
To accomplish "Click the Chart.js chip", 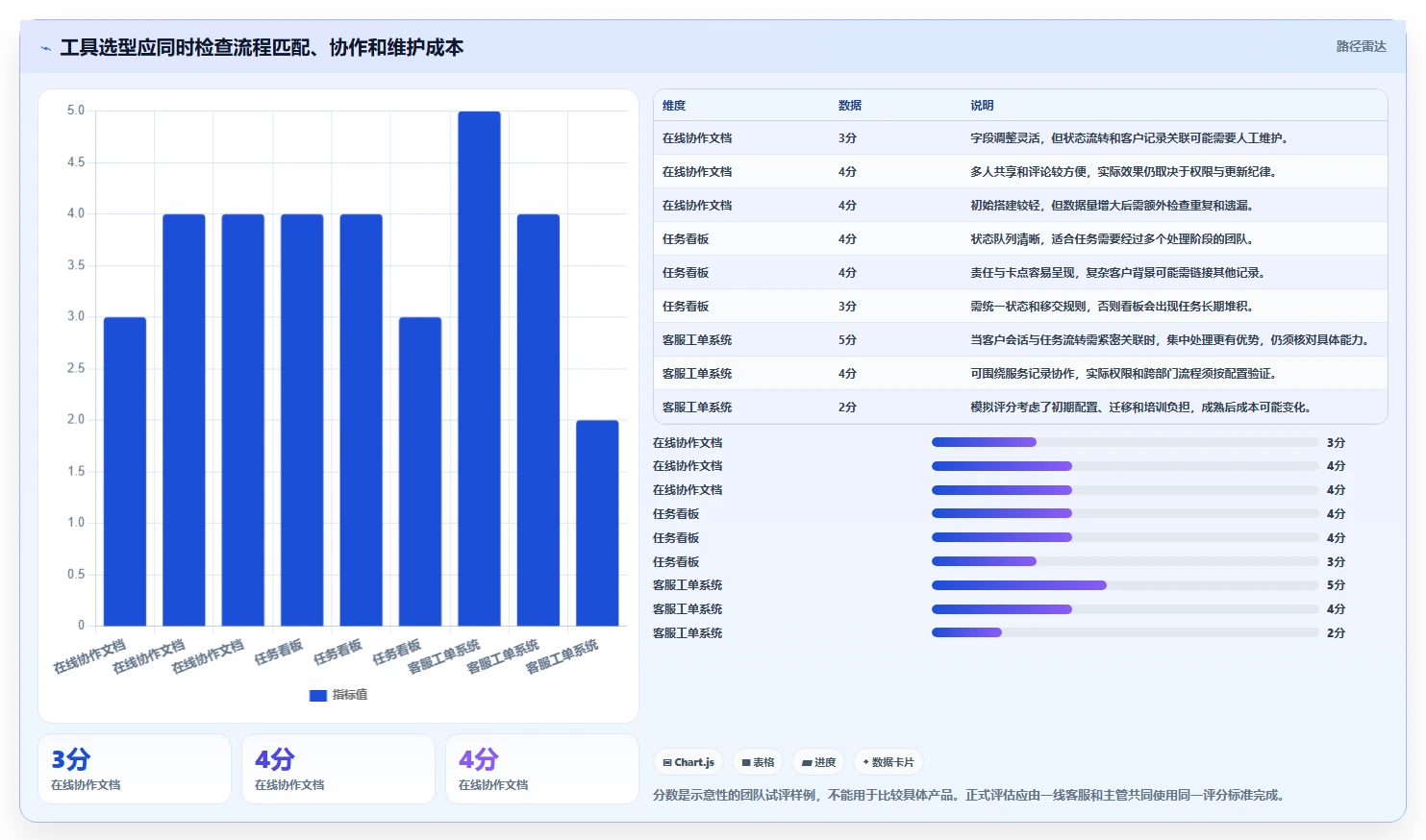I will (688, 762).
